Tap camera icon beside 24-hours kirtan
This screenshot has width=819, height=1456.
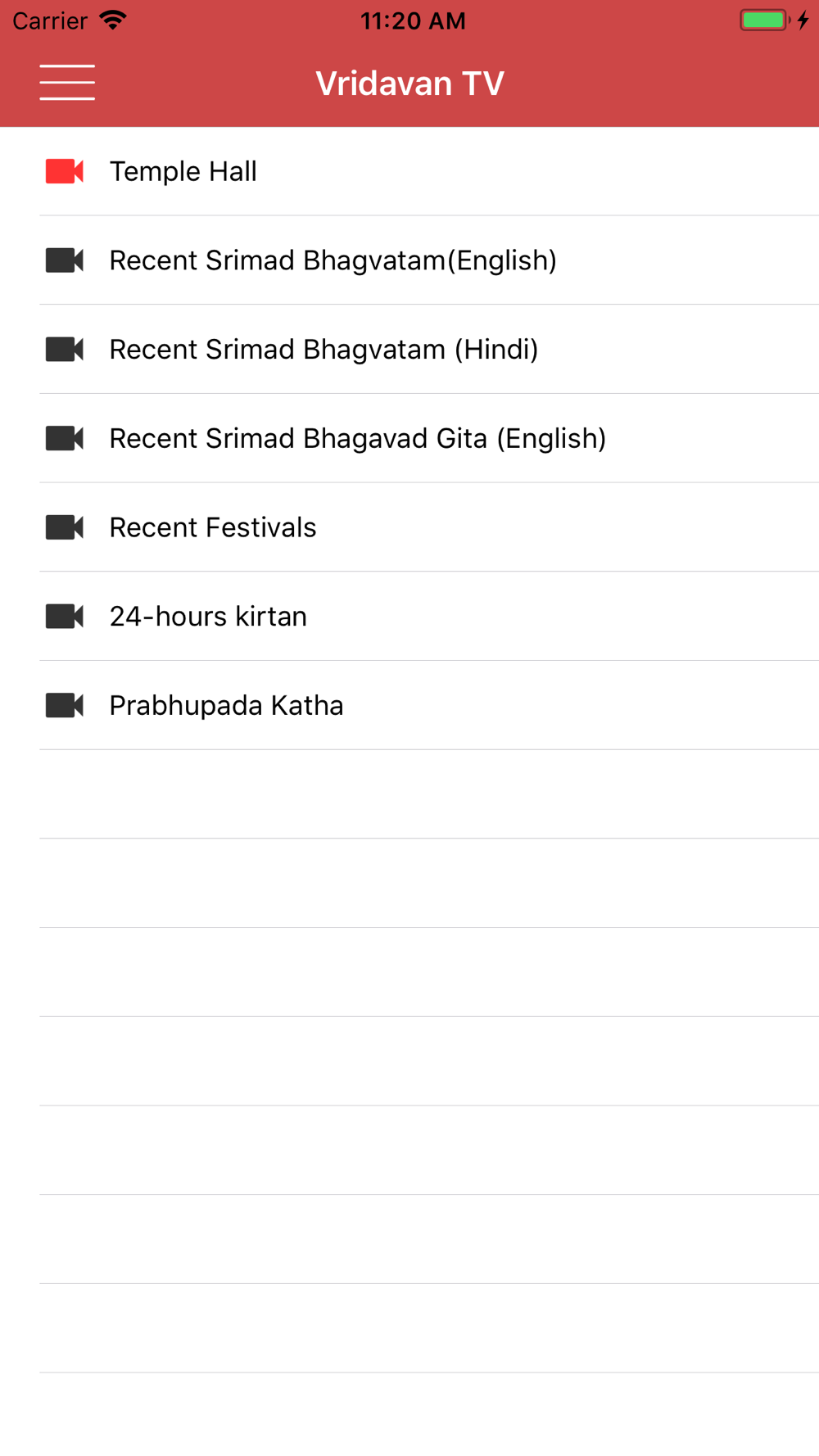(x=65, y=617)
